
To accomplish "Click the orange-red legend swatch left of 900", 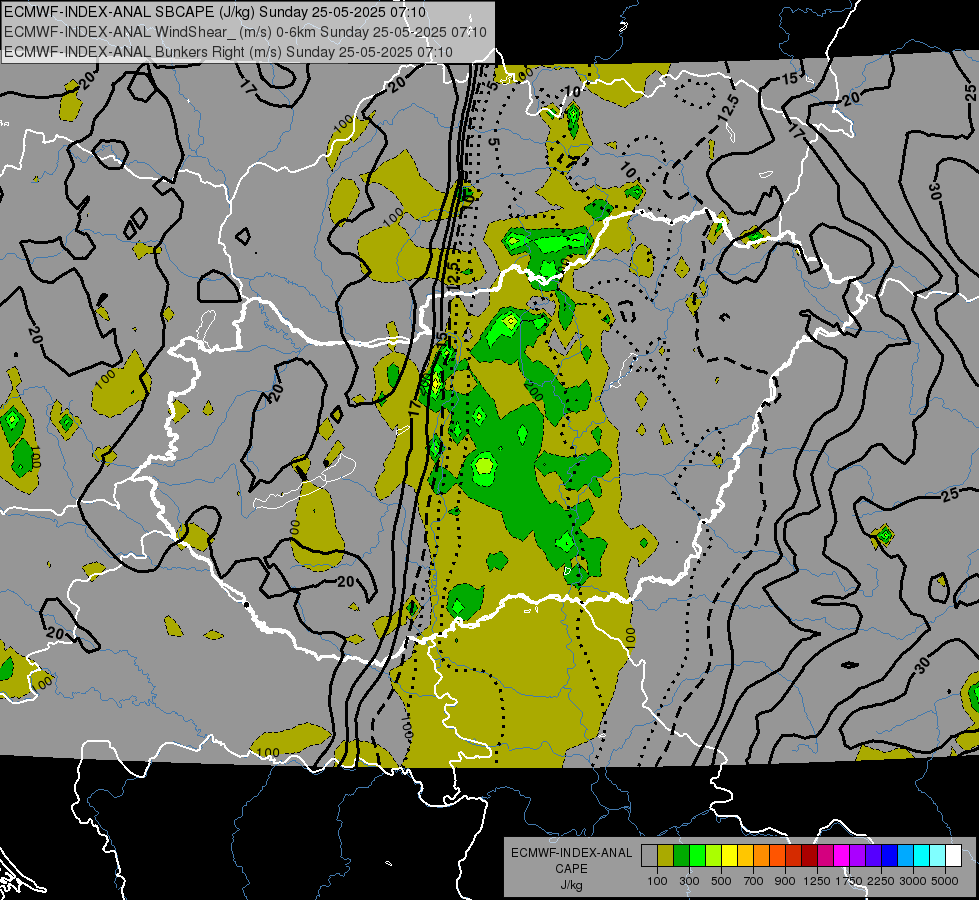I will click(777, 856).
